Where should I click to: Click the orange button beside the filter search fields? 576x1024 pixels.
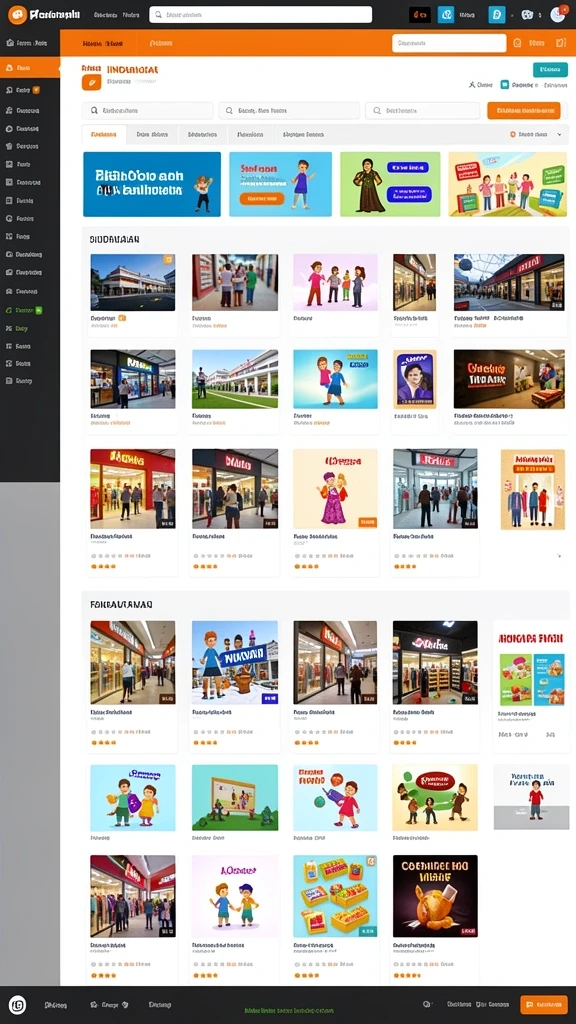click(x=524, y=110)
